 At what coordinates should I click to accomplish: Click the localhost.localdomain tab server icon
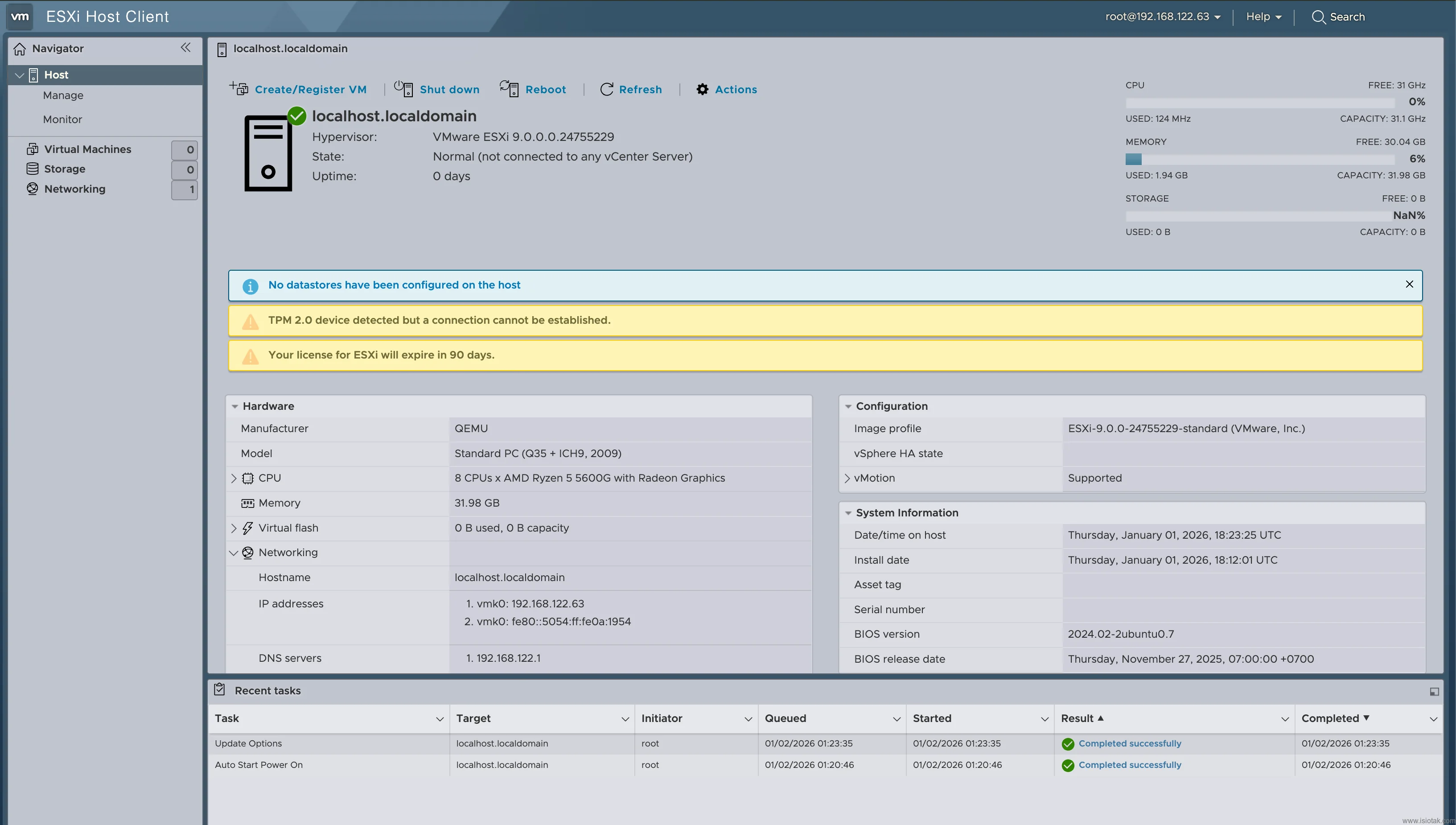[x=222, y=49]
